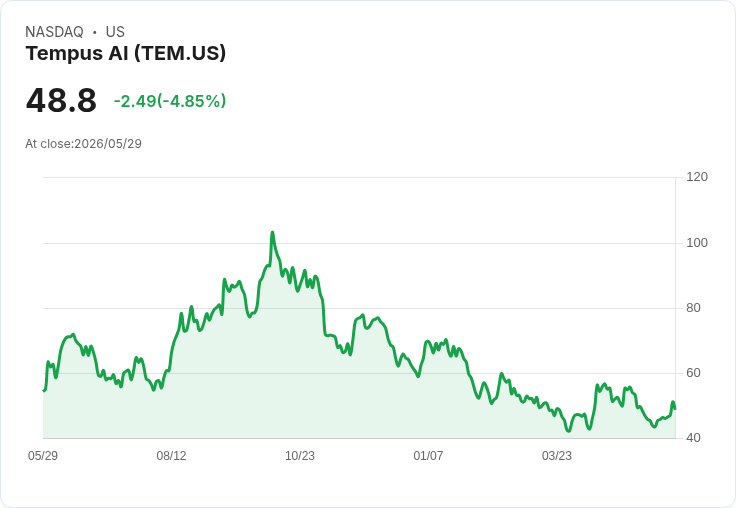Click the 60 value on price axis
Screen dimensions: 736x508
tap(693, 373)
